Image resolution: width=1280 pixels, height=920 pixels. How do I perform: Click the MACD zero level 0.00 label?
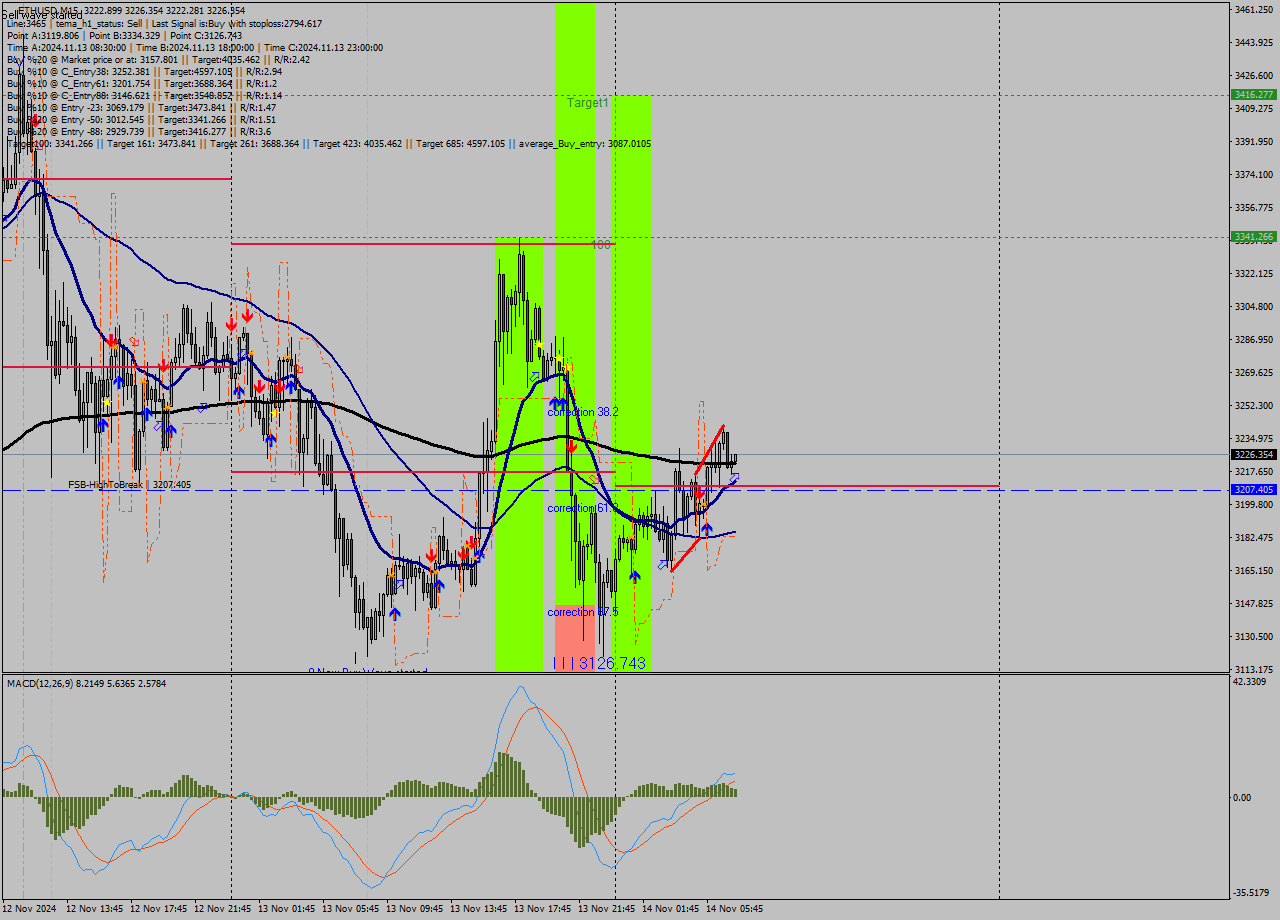[1243, 797]
